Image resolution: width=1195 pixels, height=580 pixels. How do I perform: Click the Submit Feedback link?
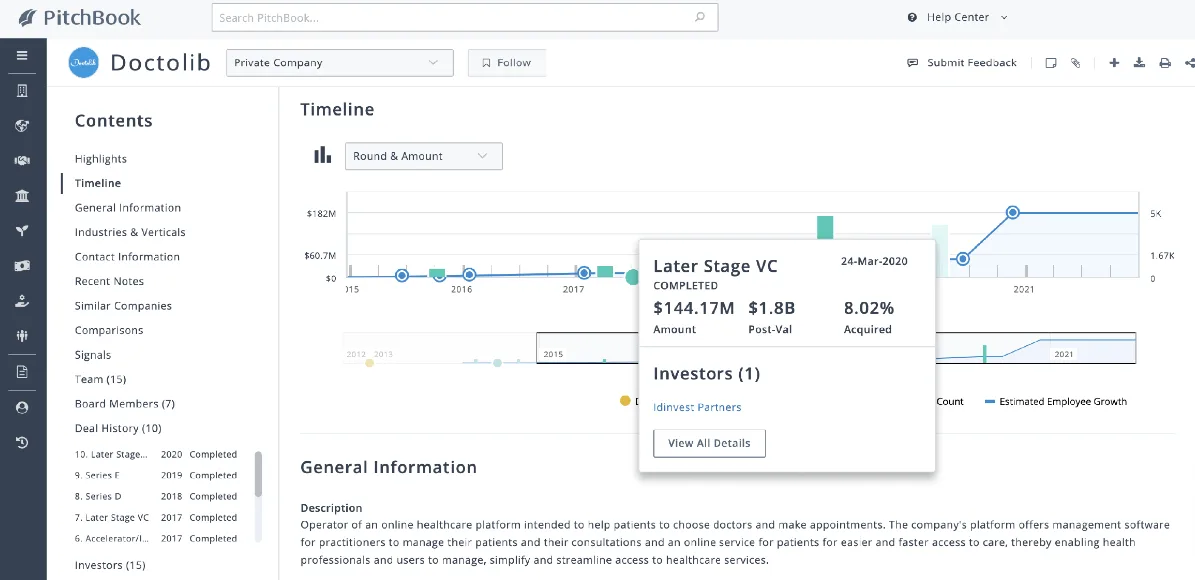tap(972, 62)
